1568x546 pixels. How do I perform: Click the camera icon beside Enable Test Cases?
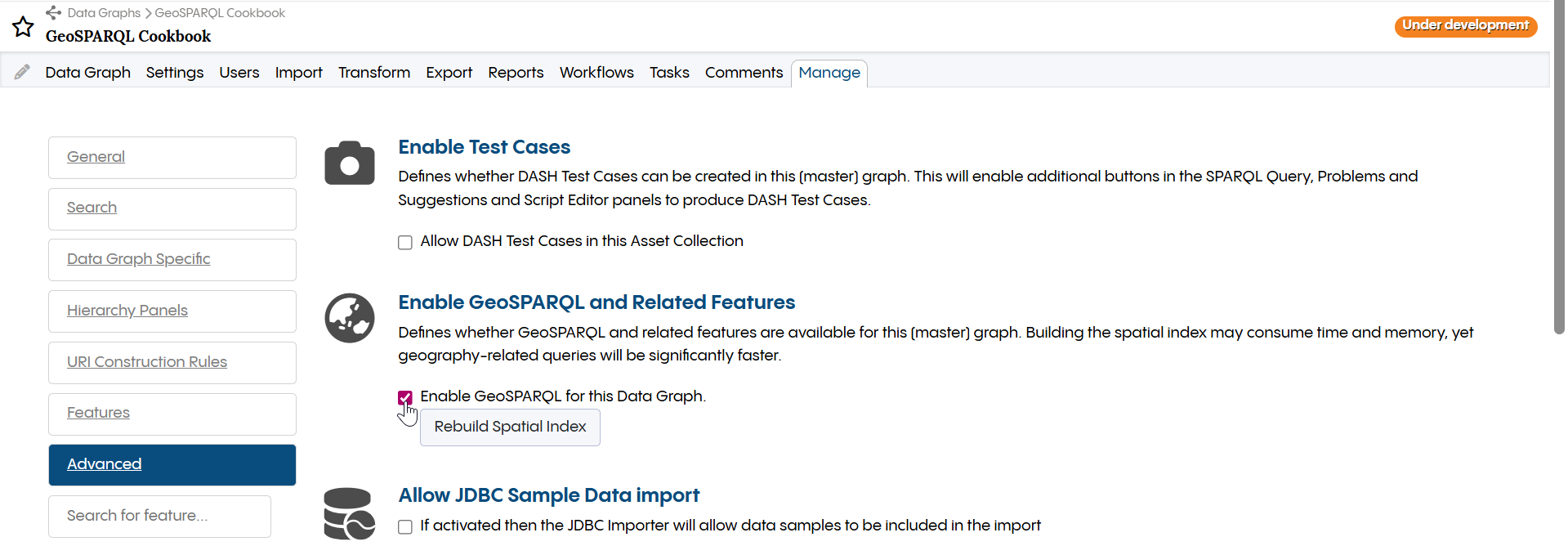(x=349, y=163)
